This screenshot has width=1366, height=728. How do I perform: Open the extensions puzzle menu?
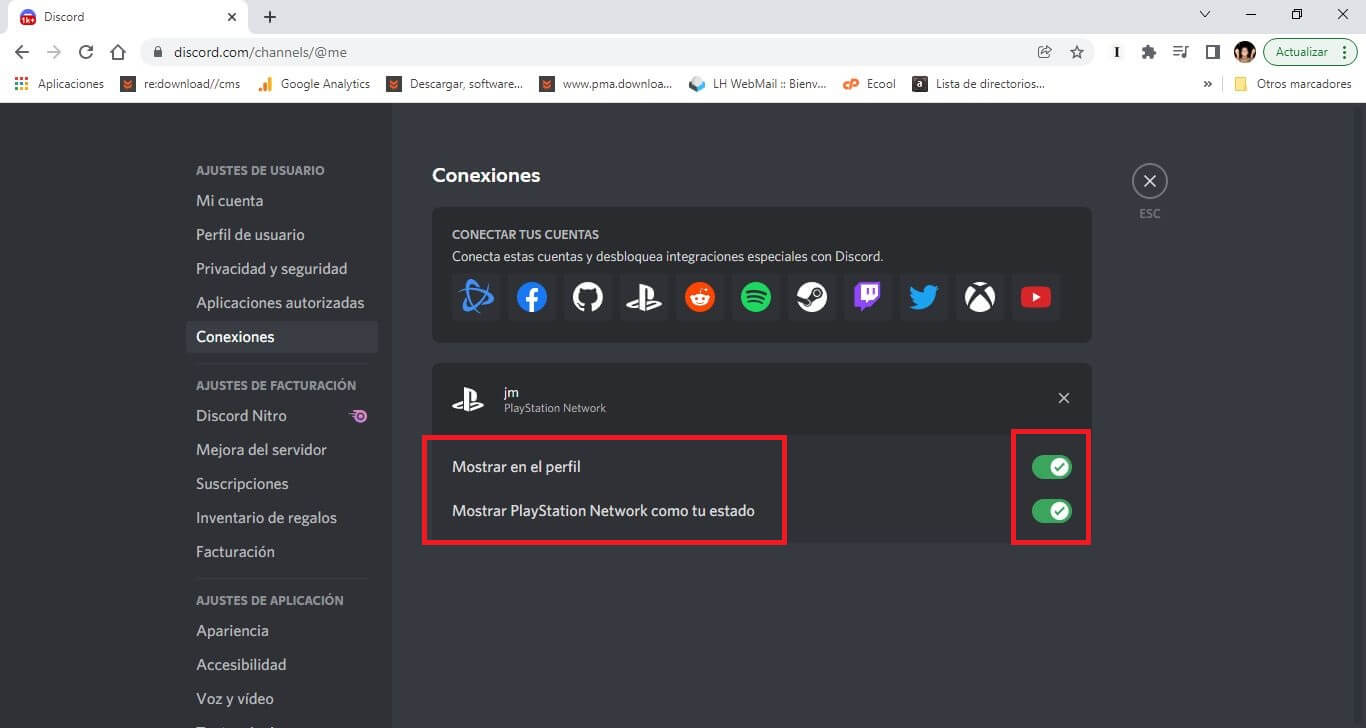click(1149, 52)
